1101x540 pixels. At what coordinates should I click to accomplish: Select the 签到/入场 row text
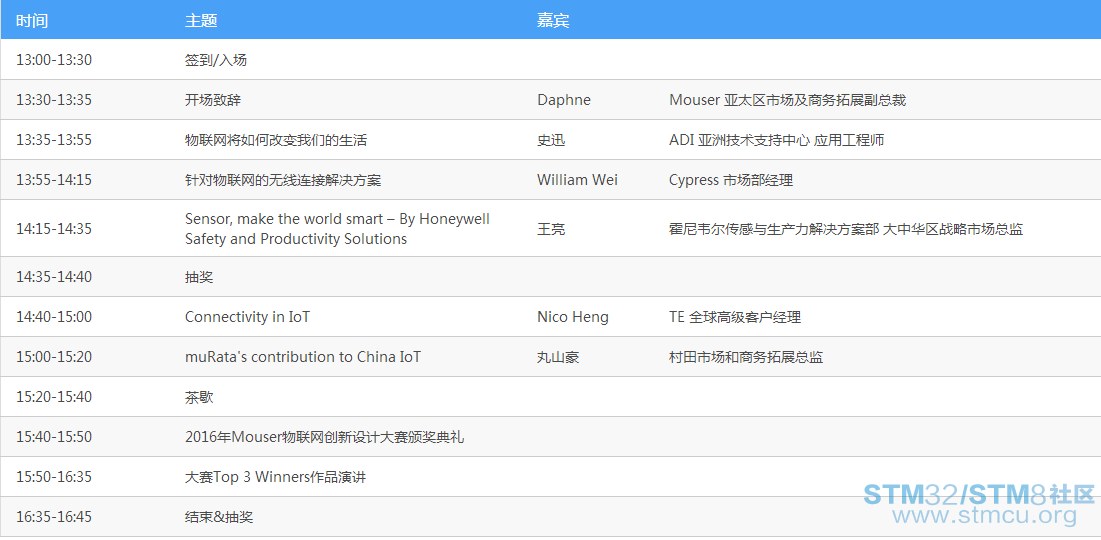[x=216, y=60]
